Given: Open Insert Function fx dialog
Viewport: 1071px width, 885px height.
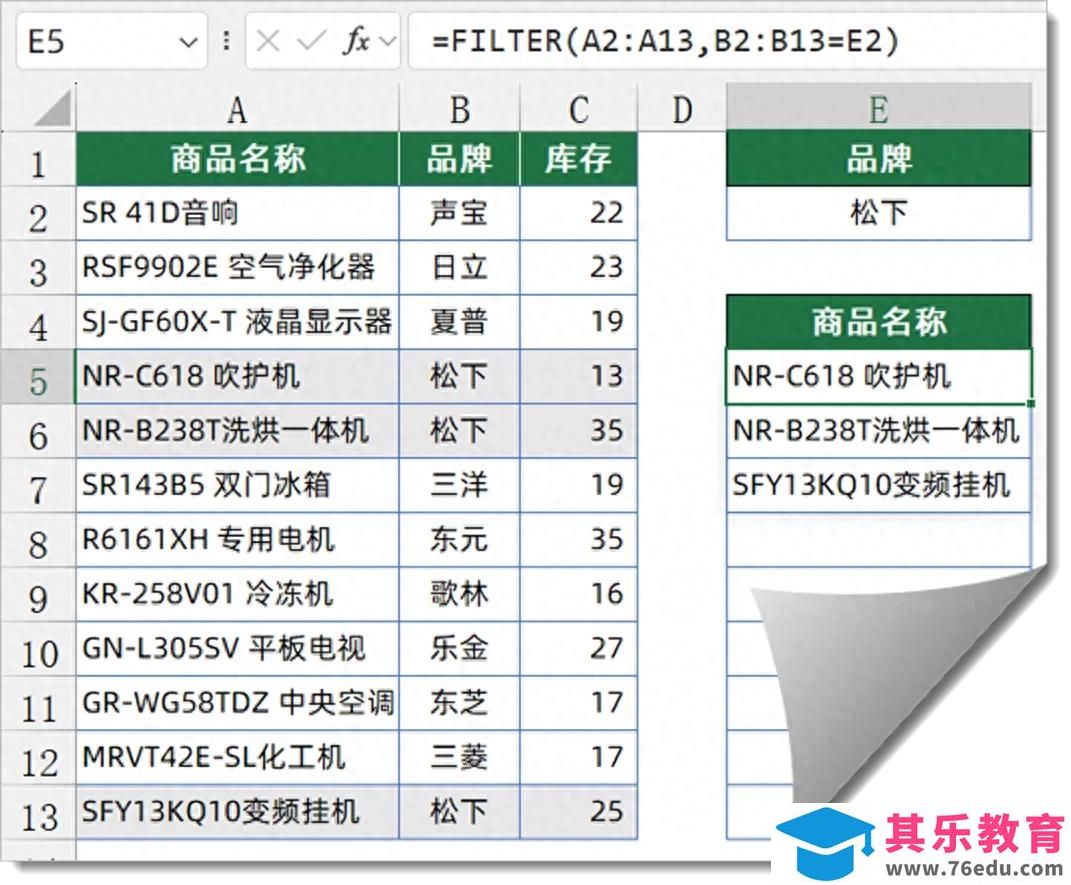Looking at the screenshot, I should point(356,41).
